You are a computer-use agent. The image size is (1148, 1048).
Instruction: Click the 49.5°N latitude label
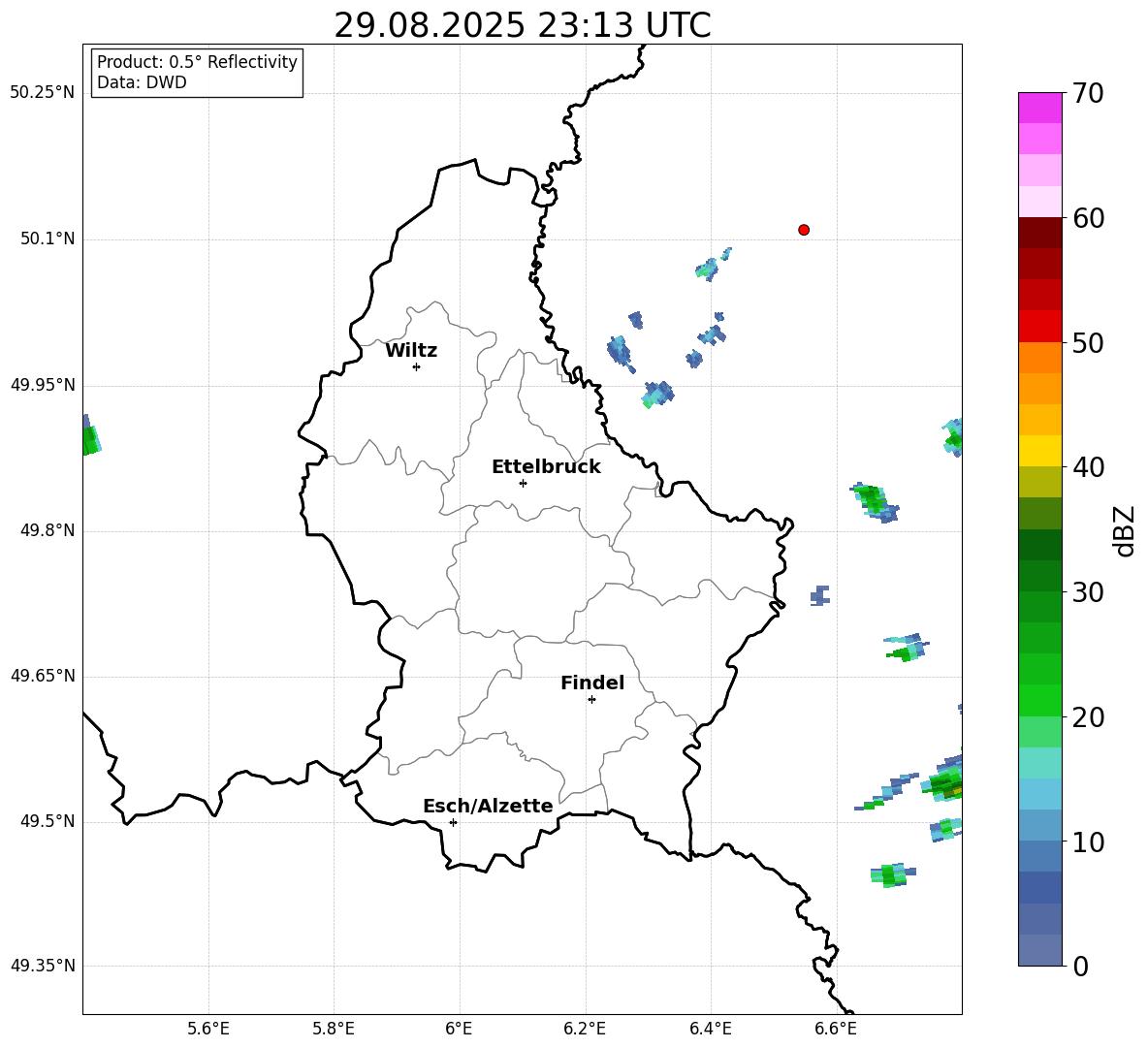coord(48,821)
